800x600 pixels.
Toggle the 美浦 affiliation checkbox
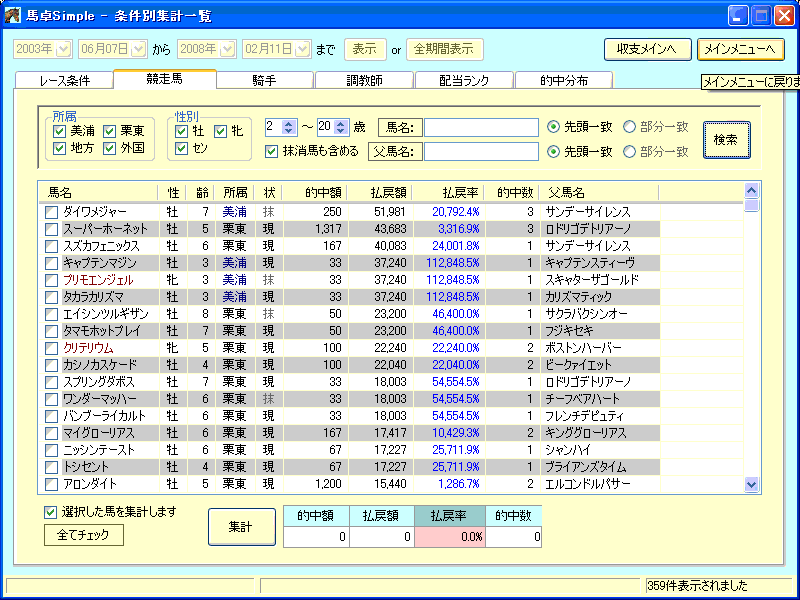click(60, 132)
